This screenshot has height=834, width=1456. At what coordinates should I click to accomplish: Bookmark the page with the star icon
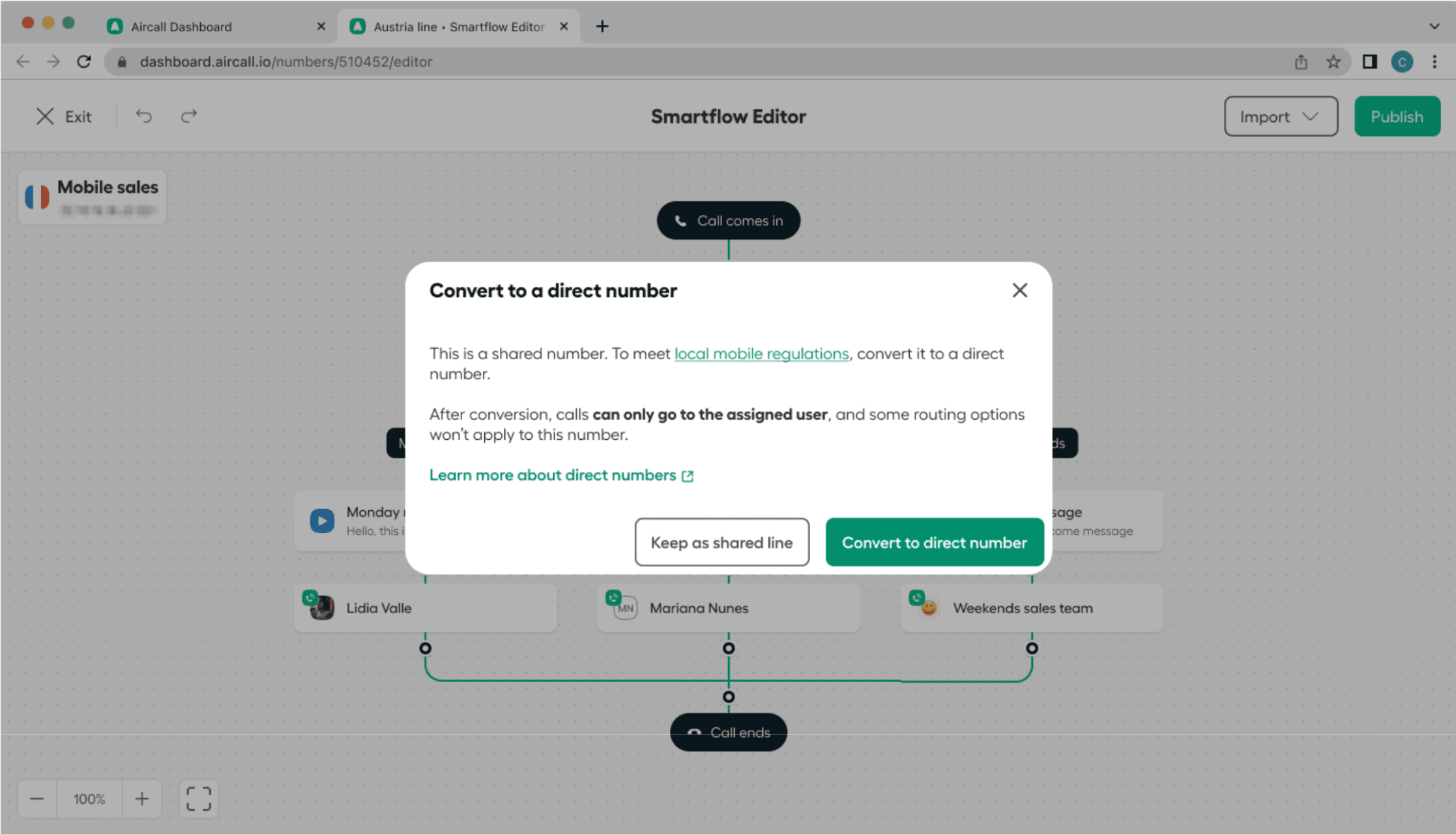[1333, 62]
